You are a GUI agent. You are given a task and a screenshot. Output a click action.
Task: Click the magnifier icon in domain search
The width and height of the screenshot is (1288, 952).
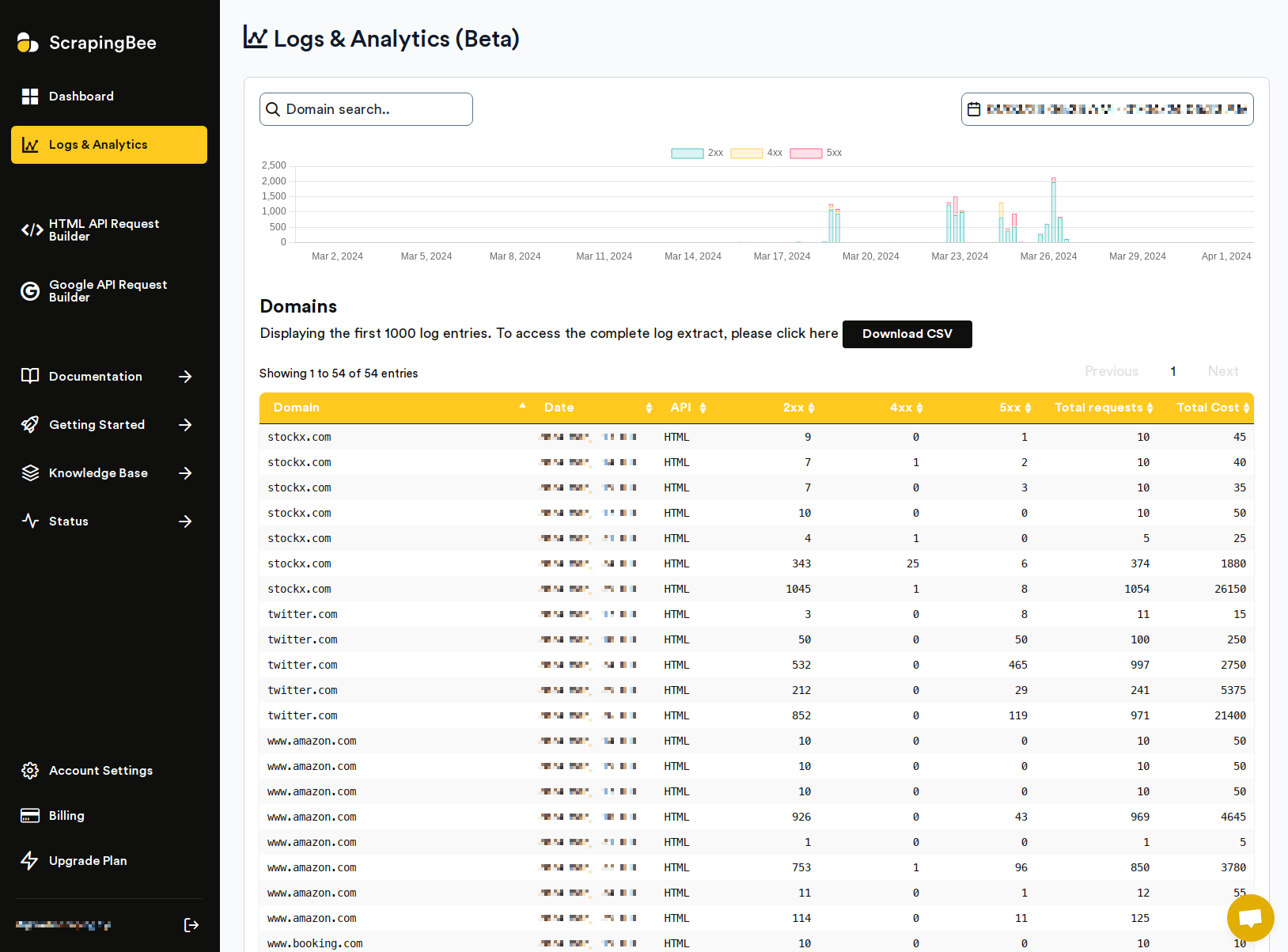pyautogui.click(x=273, y=109)
